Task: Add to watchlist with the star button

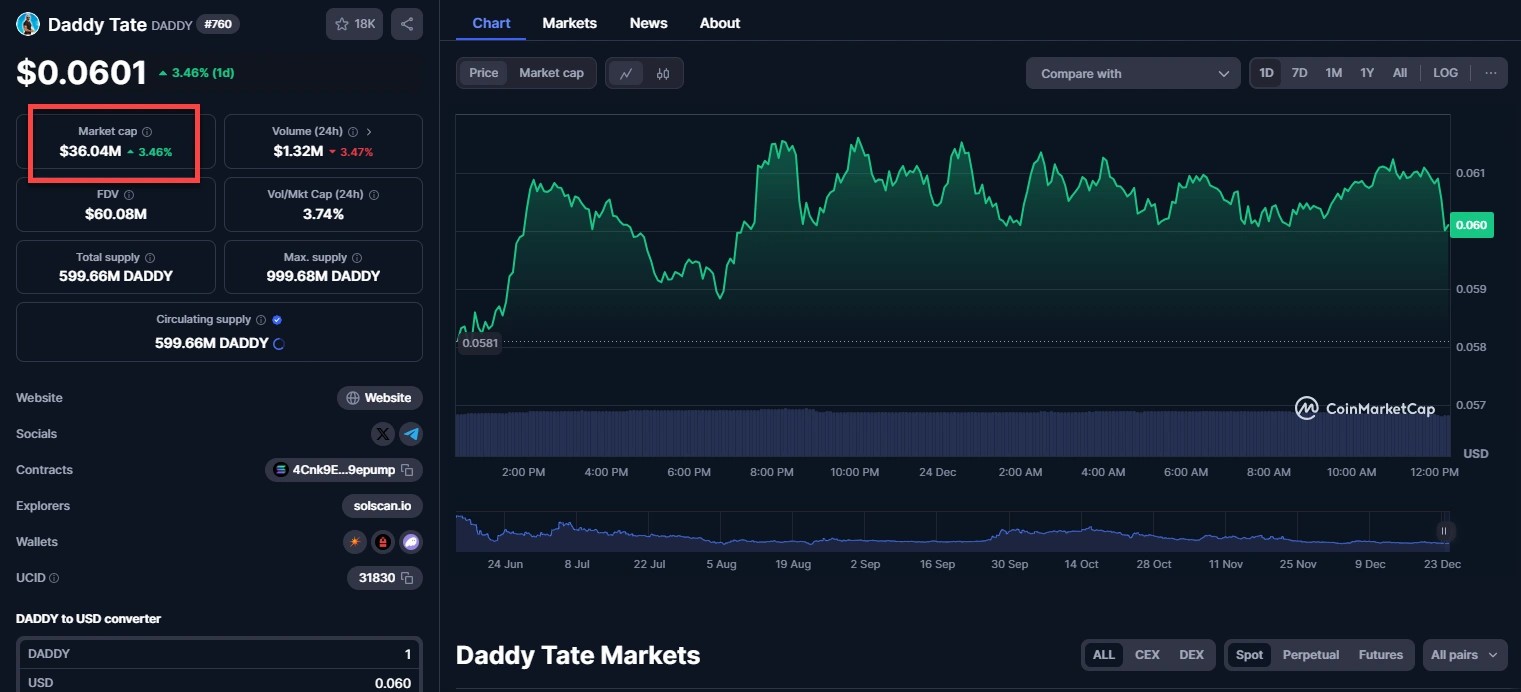Action: tap(354, 24)
